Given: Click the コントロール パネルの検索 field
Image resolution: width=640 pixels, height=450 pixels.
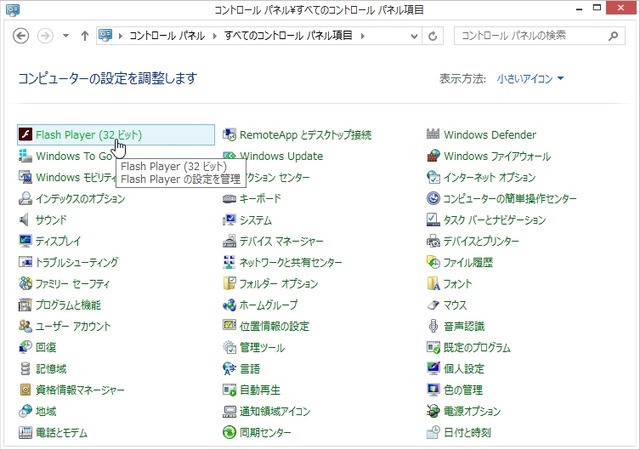Looking at the screenshot, I should (x=539, y=36).
